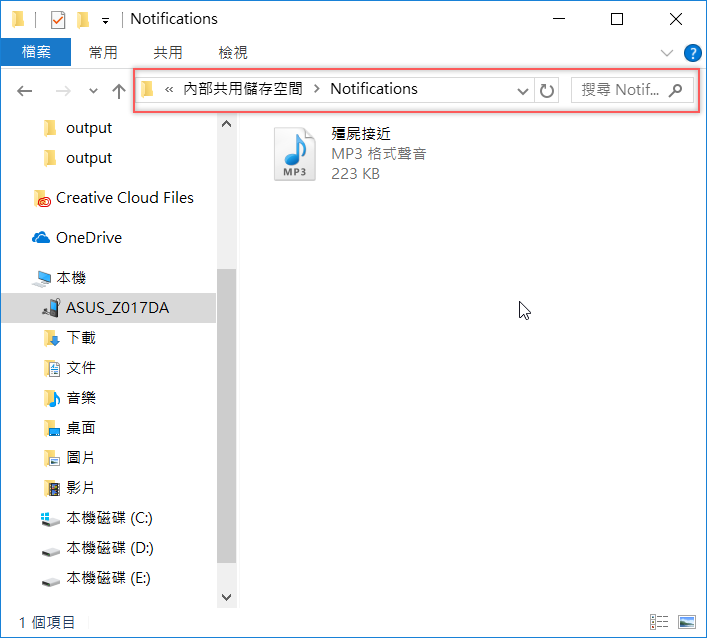Click the 下載 download folder icon
The height and width of the screenshot is (638, 707).
click(52, 338)
